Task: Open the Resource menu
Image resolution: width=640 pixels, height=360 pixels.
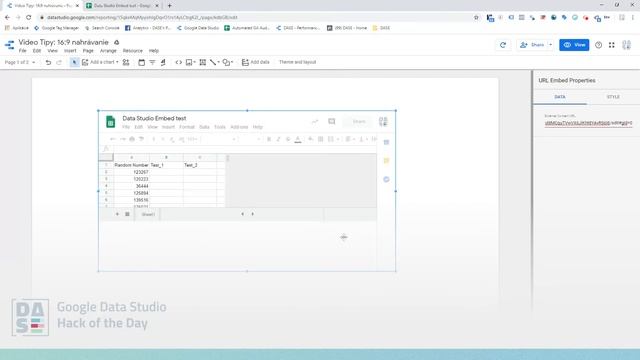Action: point(133,51)
